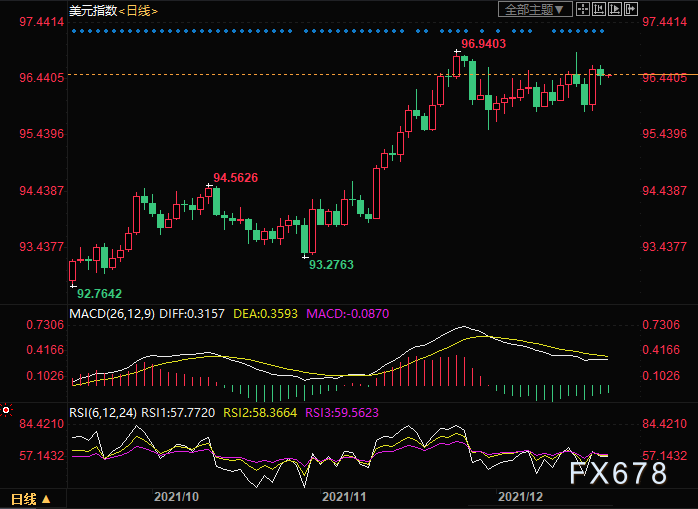Click the left axis 95.4396 price tick

[x=41, y=134]
